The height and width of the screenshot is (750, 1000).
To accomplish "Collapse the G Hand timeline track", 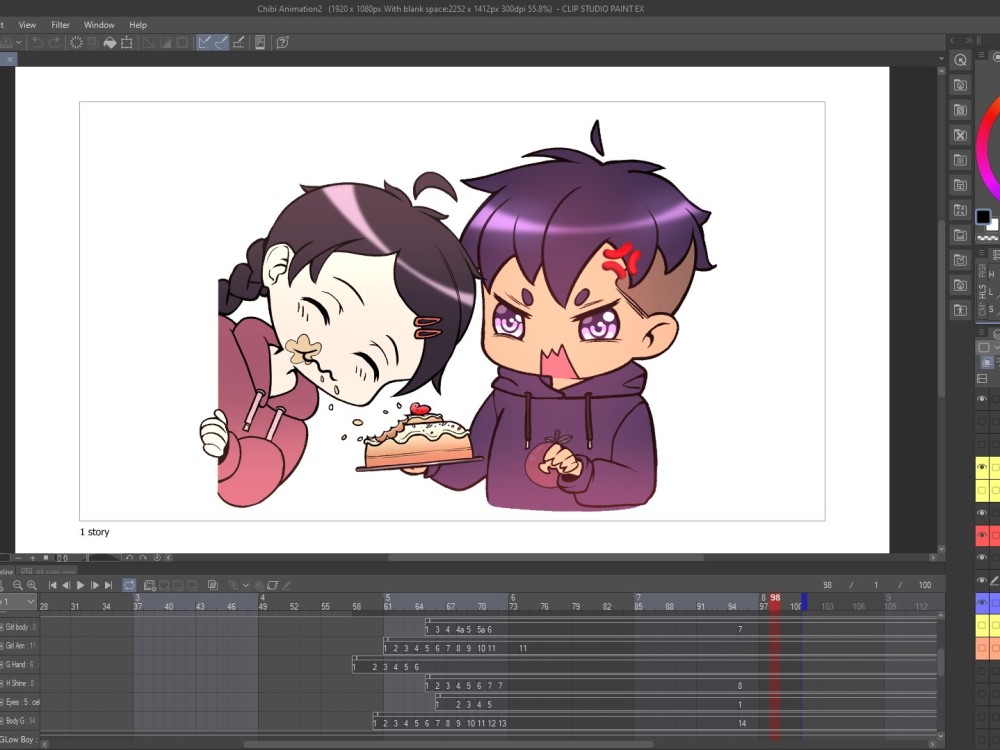I will (x=2, y=665).
